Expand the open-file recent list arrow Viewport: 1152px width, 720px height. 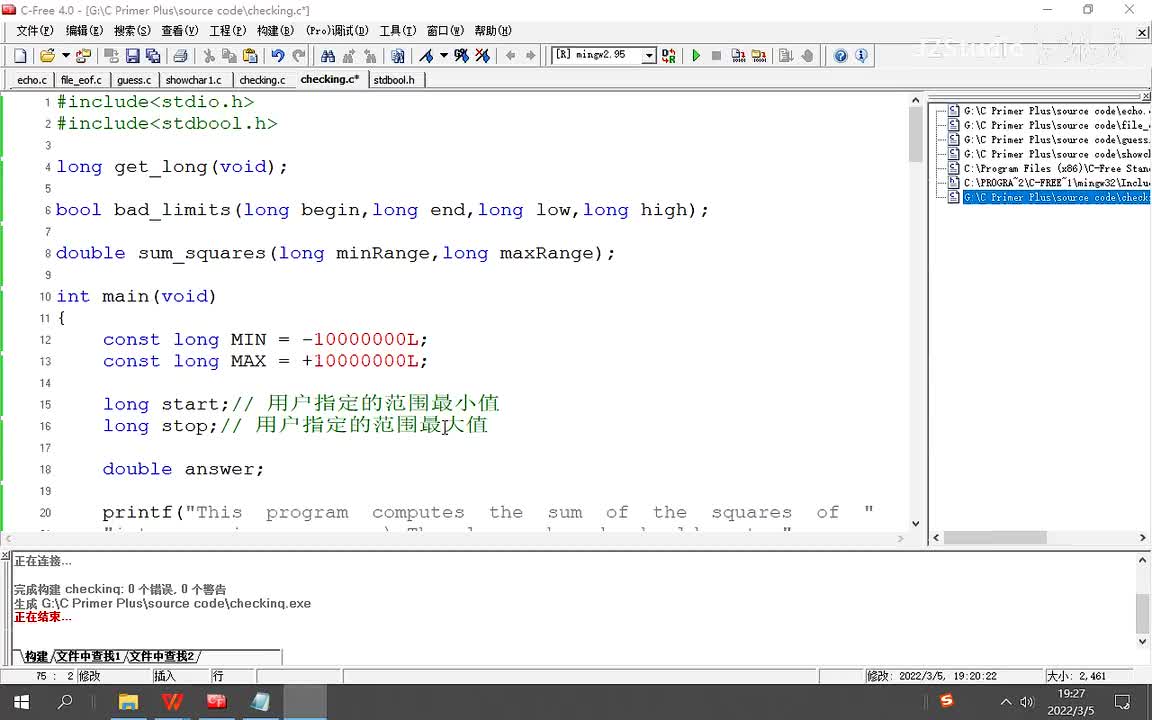[x=65, y=56]
